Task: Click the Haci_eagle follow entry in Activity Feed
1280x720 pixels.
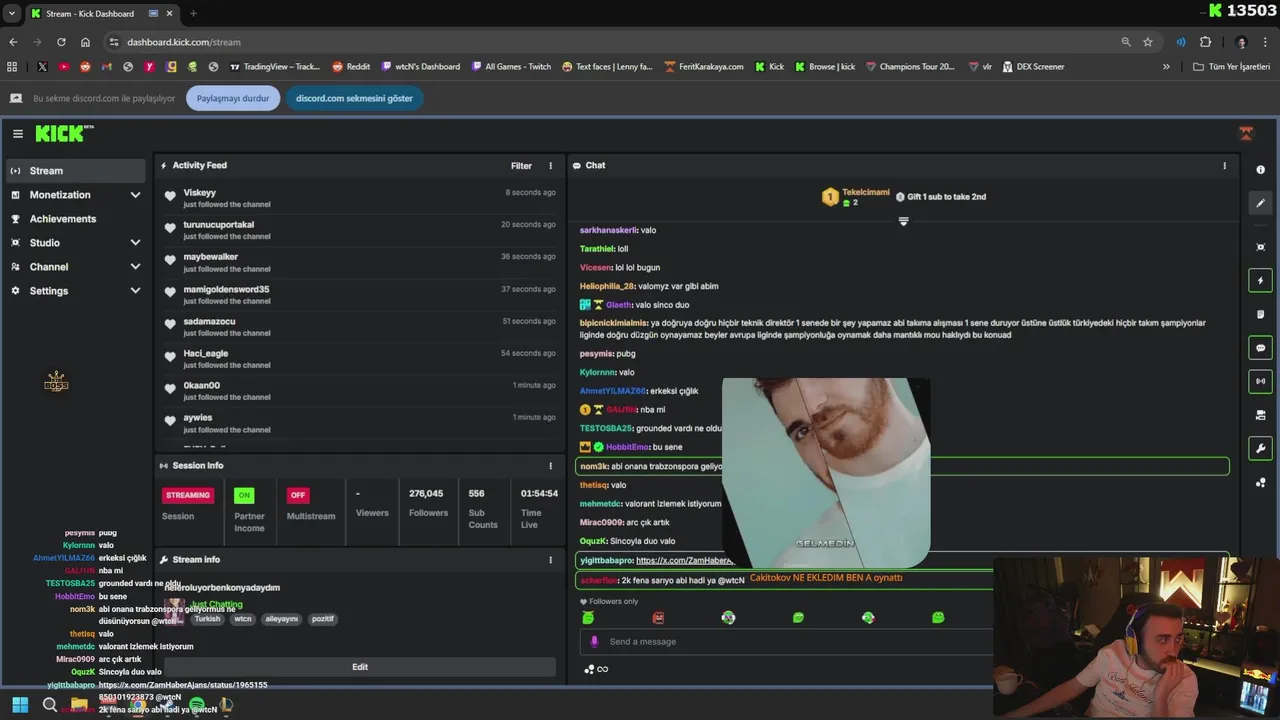Action: [360, 359]
